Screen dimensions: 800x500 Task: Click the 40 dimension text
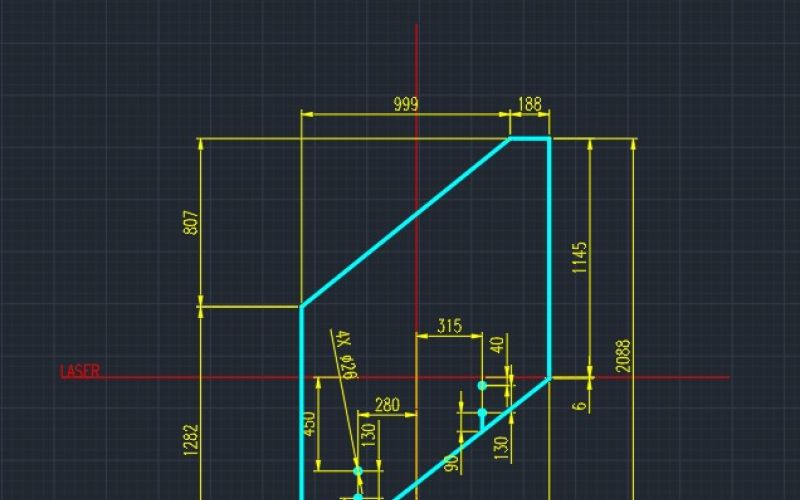497,345
